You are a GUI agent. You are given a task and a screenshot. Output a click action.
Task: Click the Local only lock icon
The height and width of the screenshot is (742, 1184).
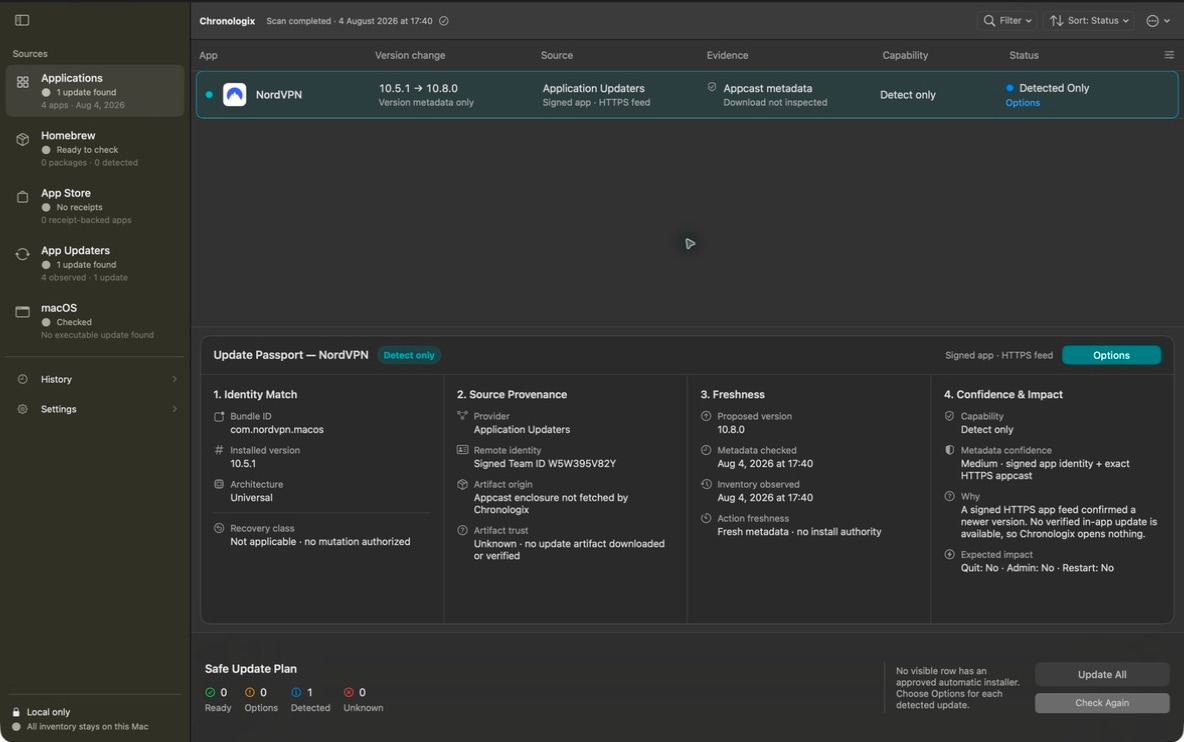[16, 712]
